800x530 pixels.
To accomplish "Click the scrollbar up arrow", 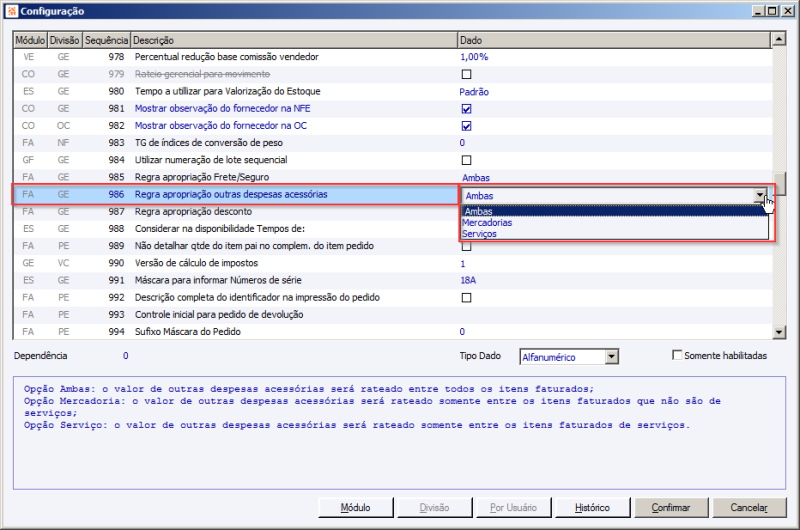I will [x=779, y=39].
